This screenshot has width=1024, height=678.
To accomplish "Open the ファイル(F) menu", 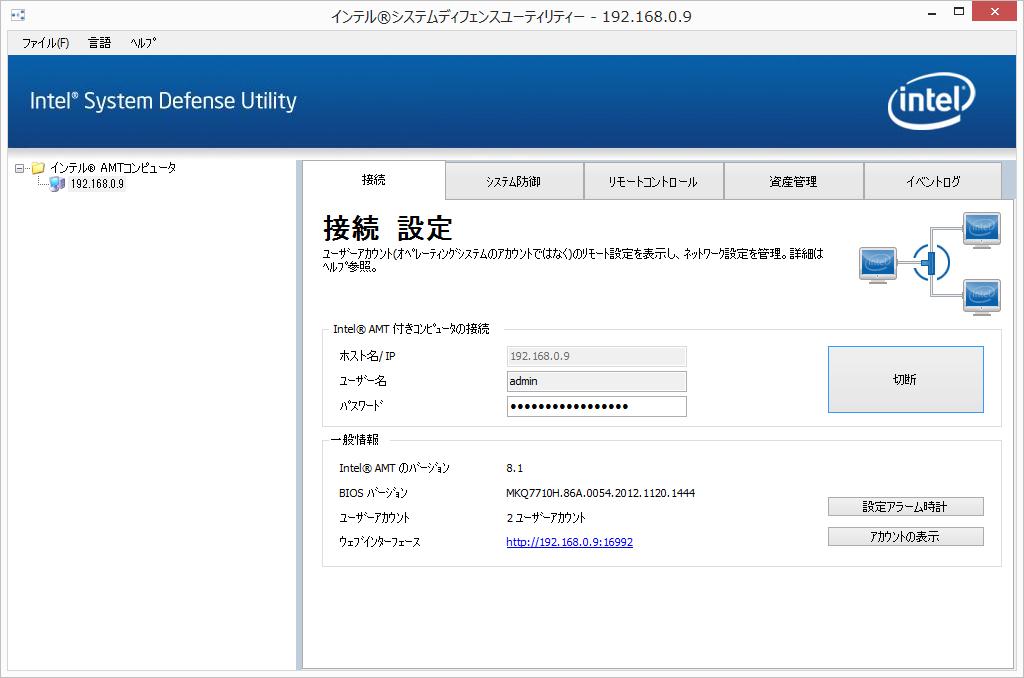I will point(46,43).
